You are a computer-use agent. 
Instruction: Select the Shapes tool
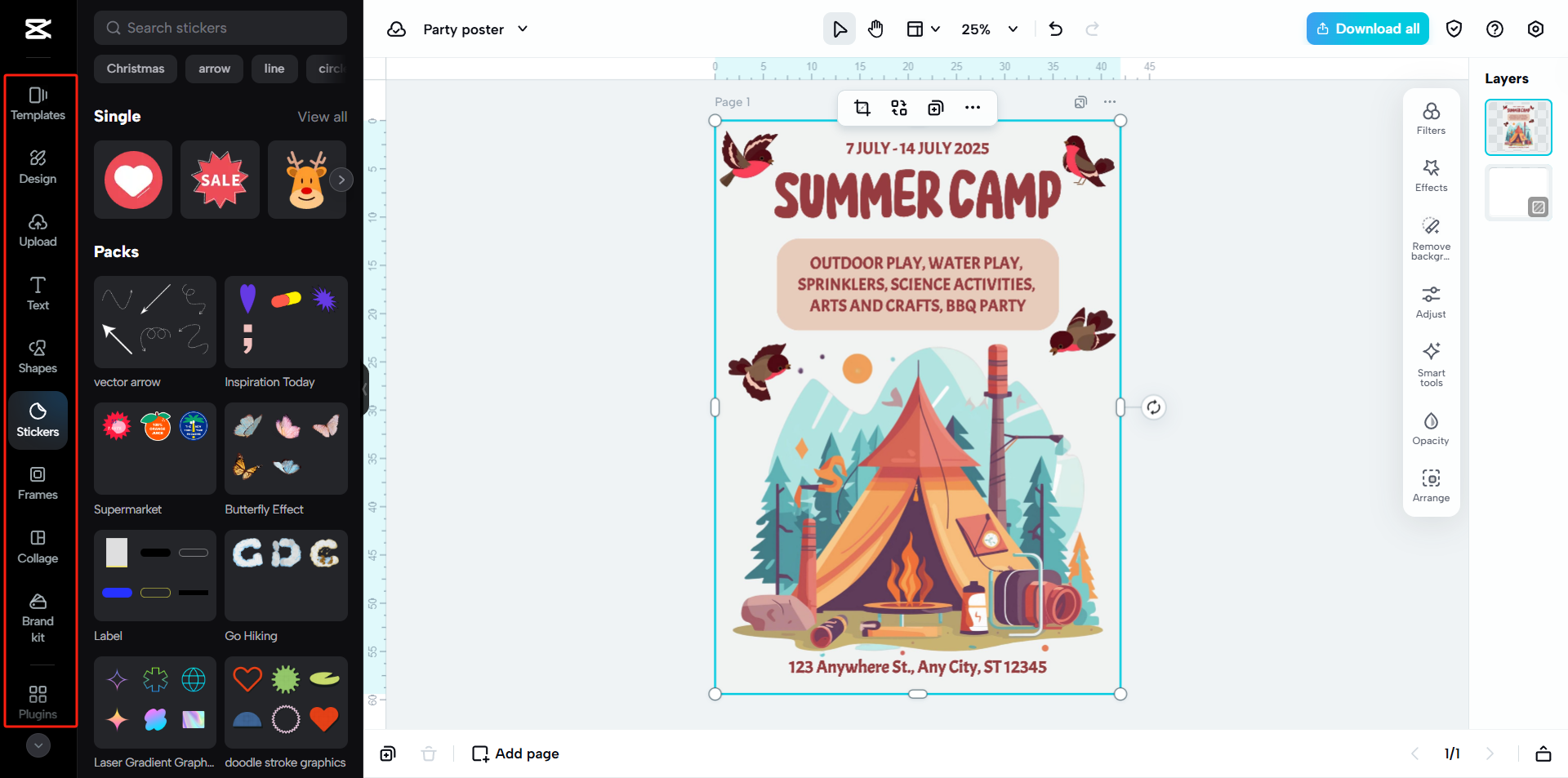(38, 357)
